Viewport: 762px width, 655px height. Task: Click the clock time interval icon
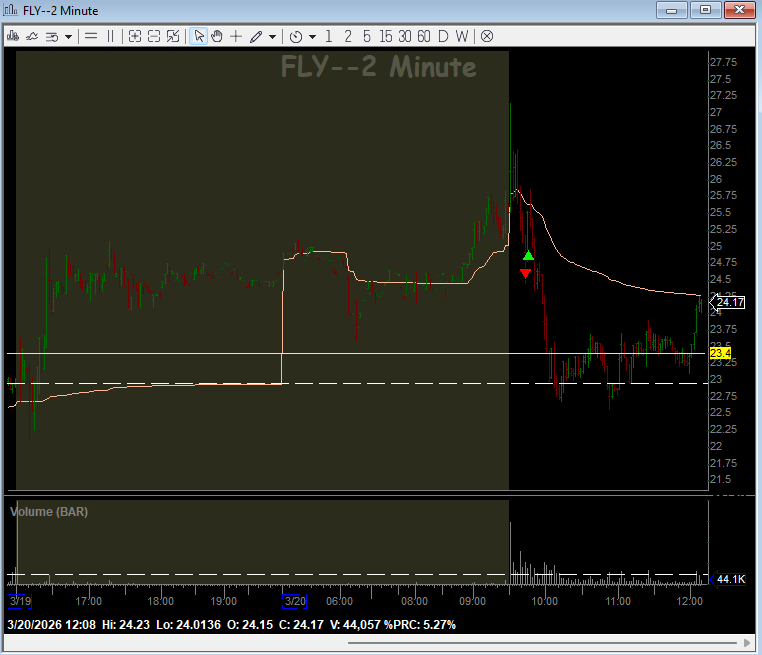295,37
